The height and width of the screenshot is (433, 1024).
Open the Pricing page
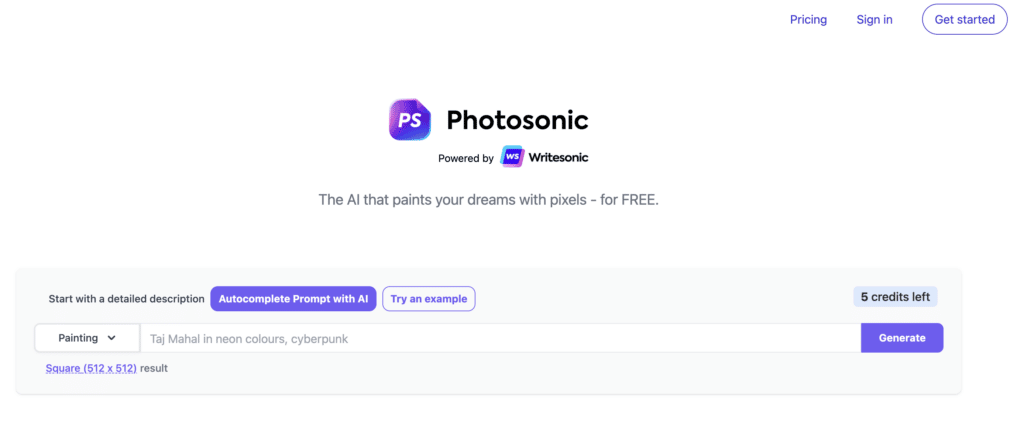(808, 19)
